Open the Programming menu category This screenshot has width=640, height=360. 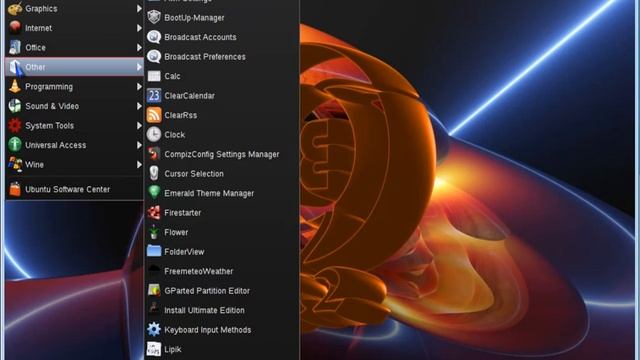click(x=74, y=87)
